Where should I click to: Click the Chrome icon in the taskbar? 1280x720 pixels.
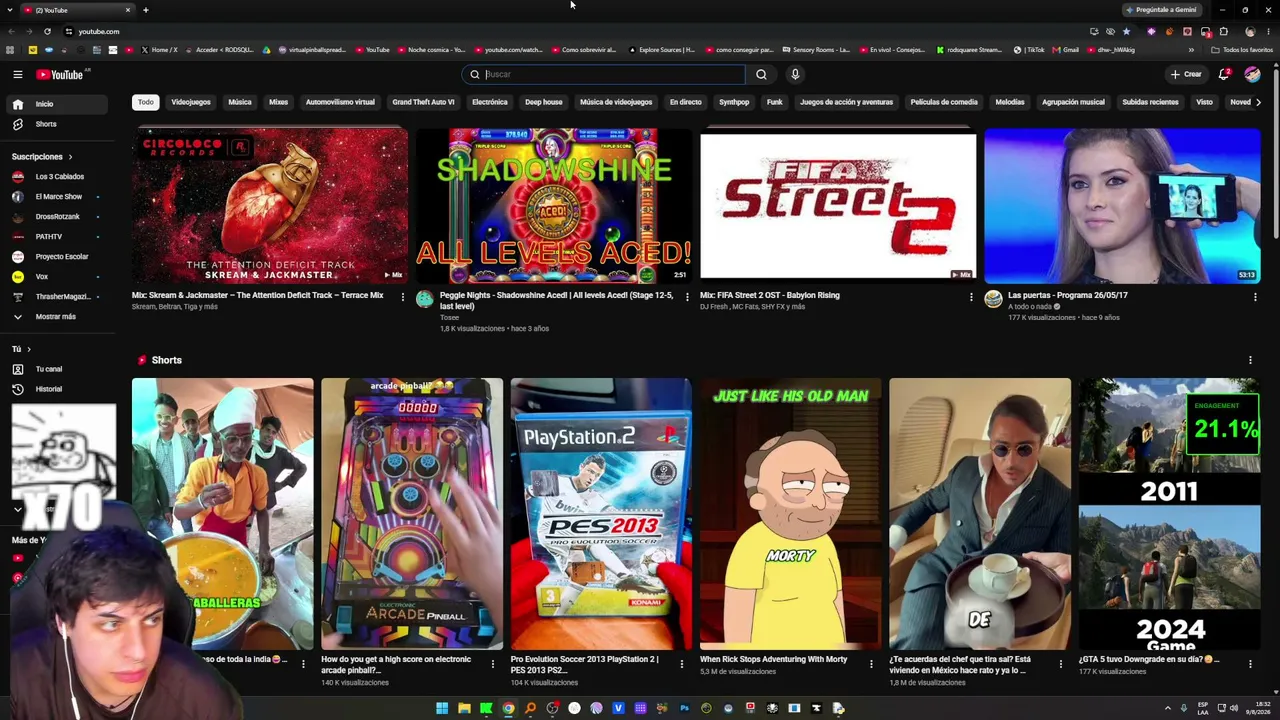[508, 708]
